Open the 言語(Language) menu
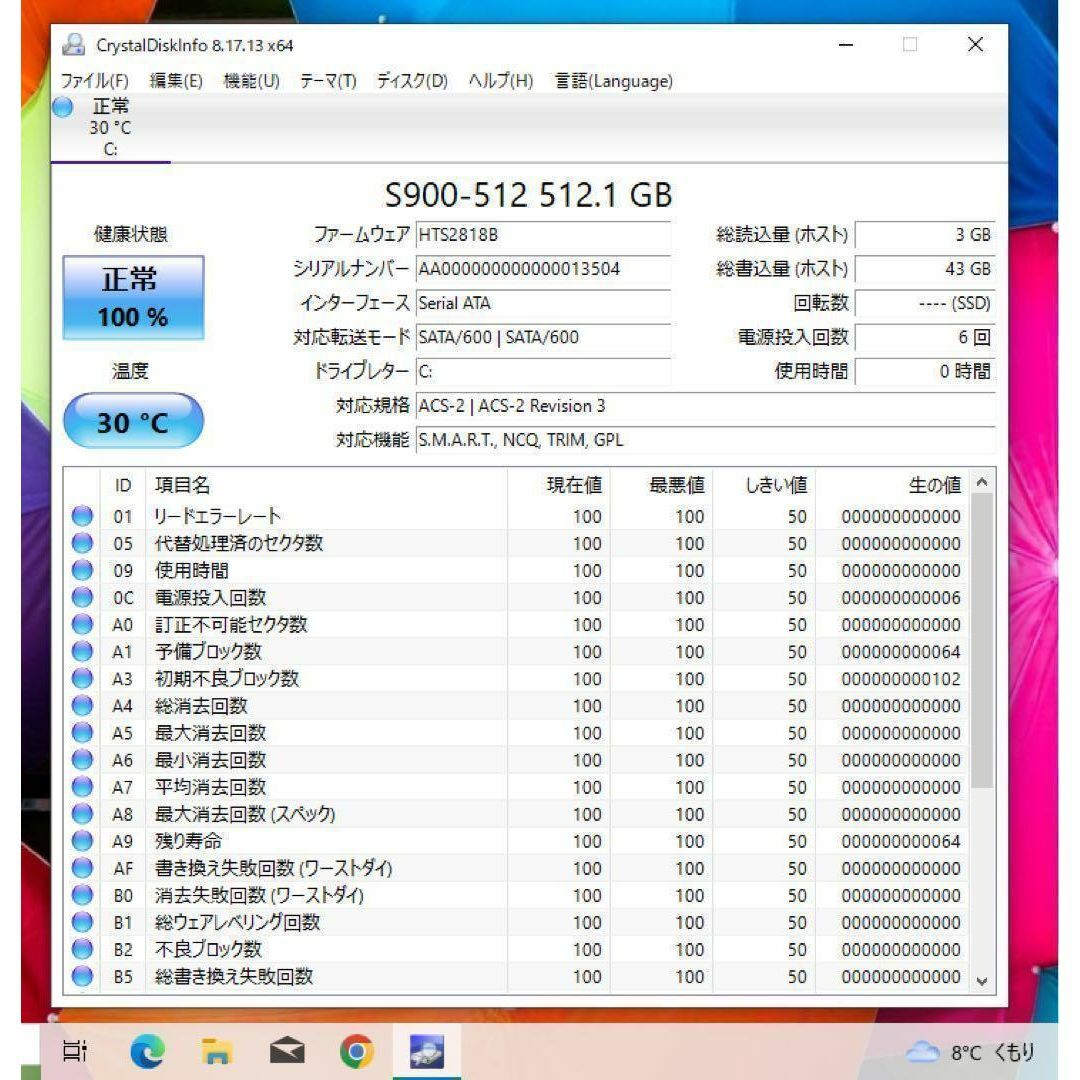The width and height of the screenshot is (1080, 1080). [x=614, y=81]
